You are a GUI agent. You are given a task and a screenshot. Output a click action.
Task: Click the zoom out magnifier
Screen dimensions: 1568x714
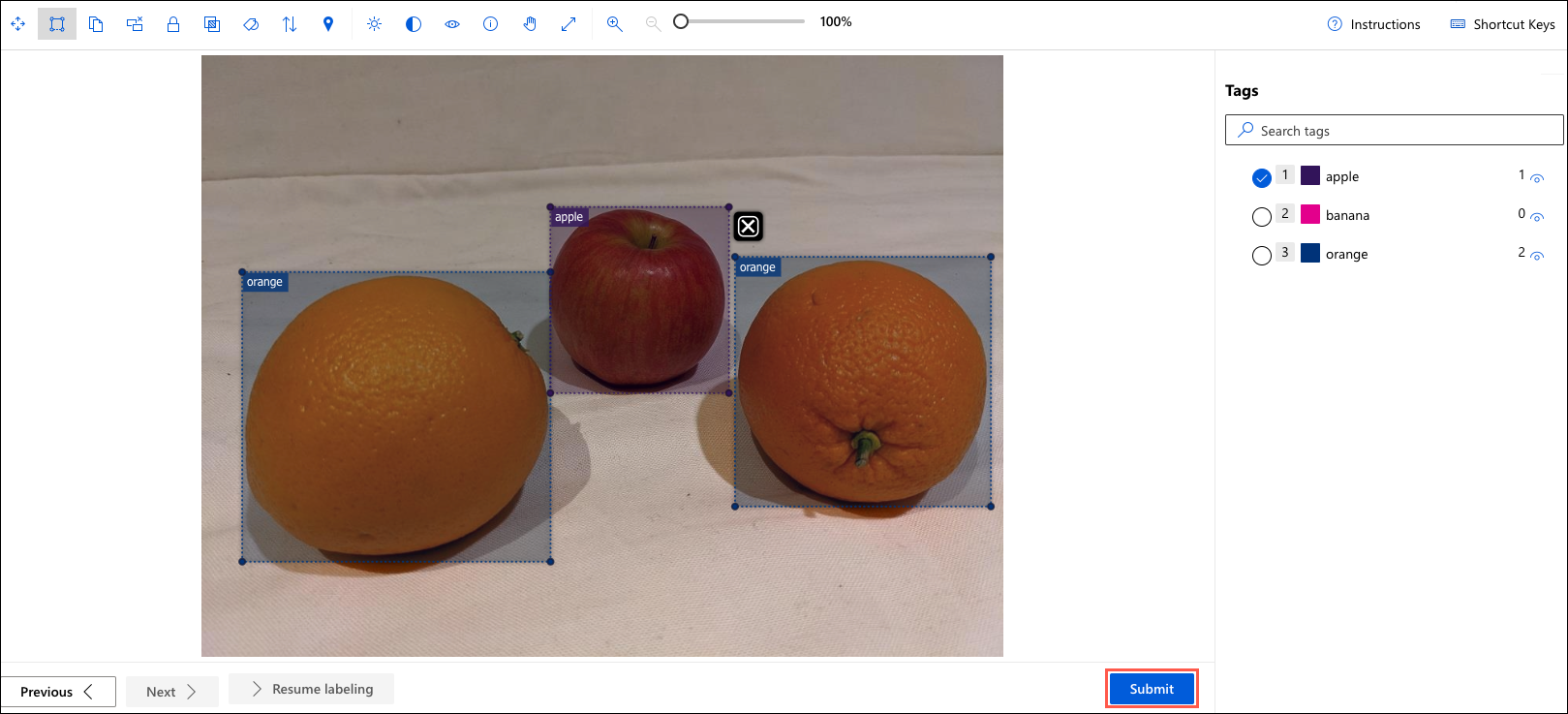click(x=654, y=24)
